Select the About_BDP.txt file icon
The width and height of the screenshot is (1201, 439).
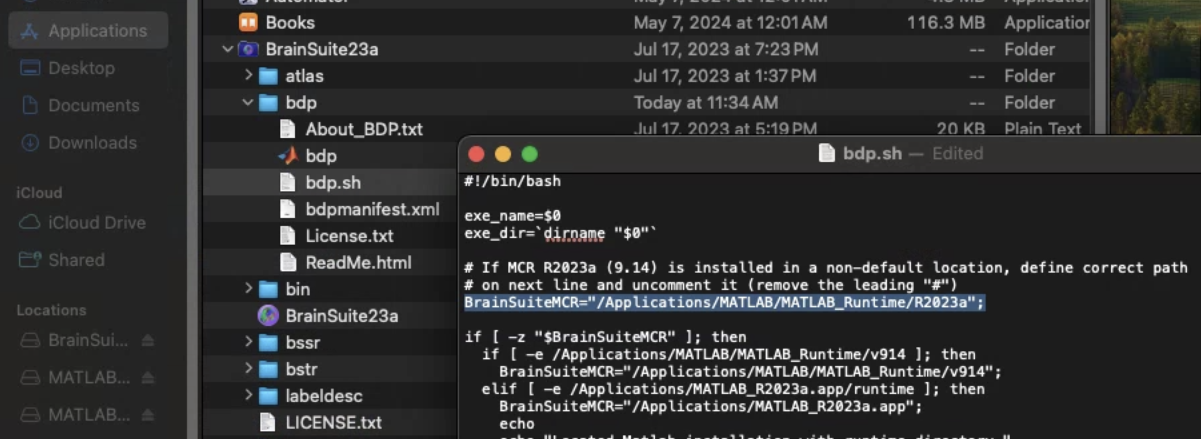click(288, 129)
